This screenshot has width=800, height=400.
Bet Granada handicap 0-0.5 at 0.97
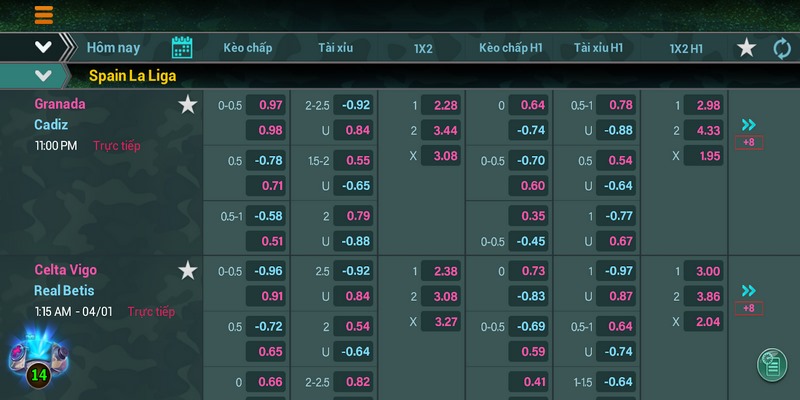(265, 105)
